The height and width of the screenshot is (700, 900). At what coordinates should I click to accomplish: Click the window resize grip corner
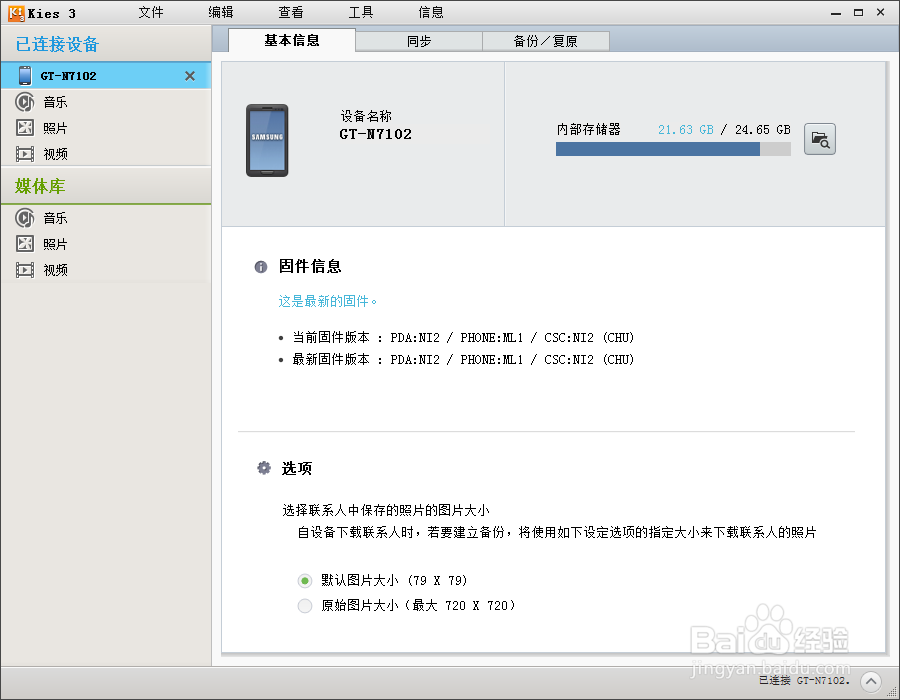(x=893, y=692)
